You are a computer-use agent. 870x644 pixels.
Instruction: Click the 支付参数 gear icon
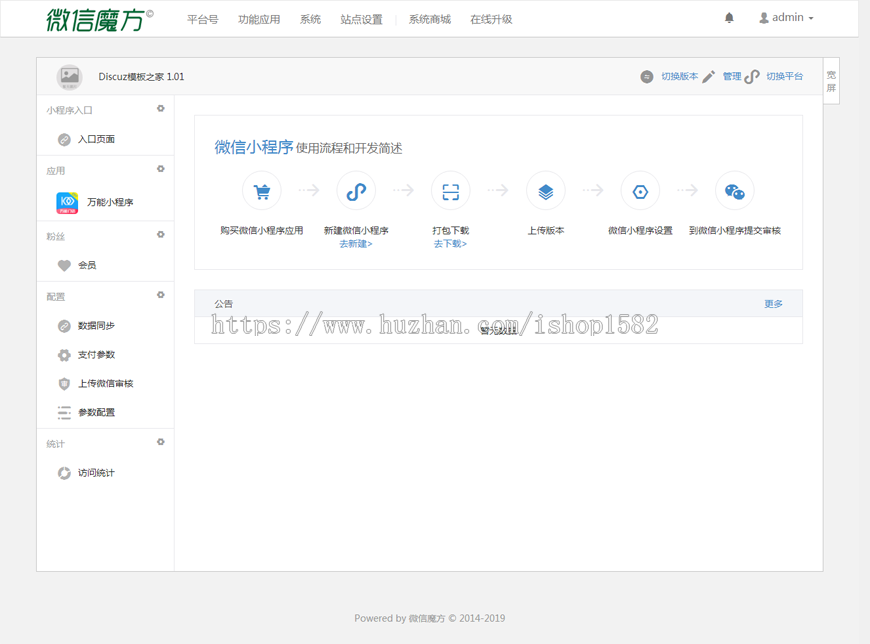64,354
